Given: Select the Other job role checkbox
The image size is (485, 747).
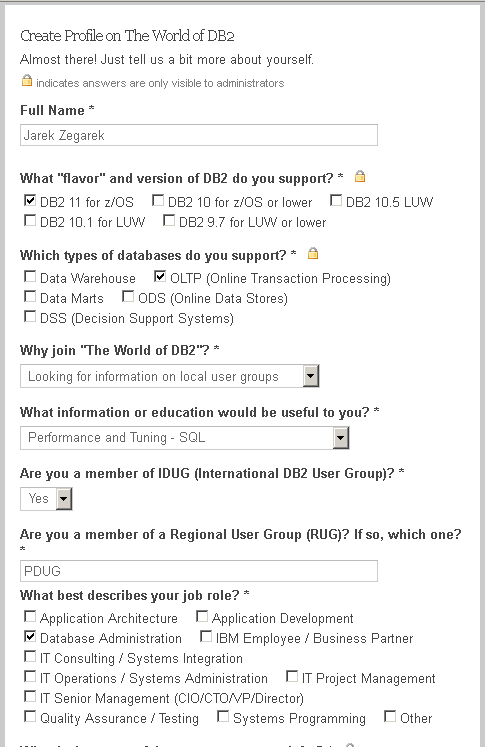Looking at the screenshot, I should [390, 717].
